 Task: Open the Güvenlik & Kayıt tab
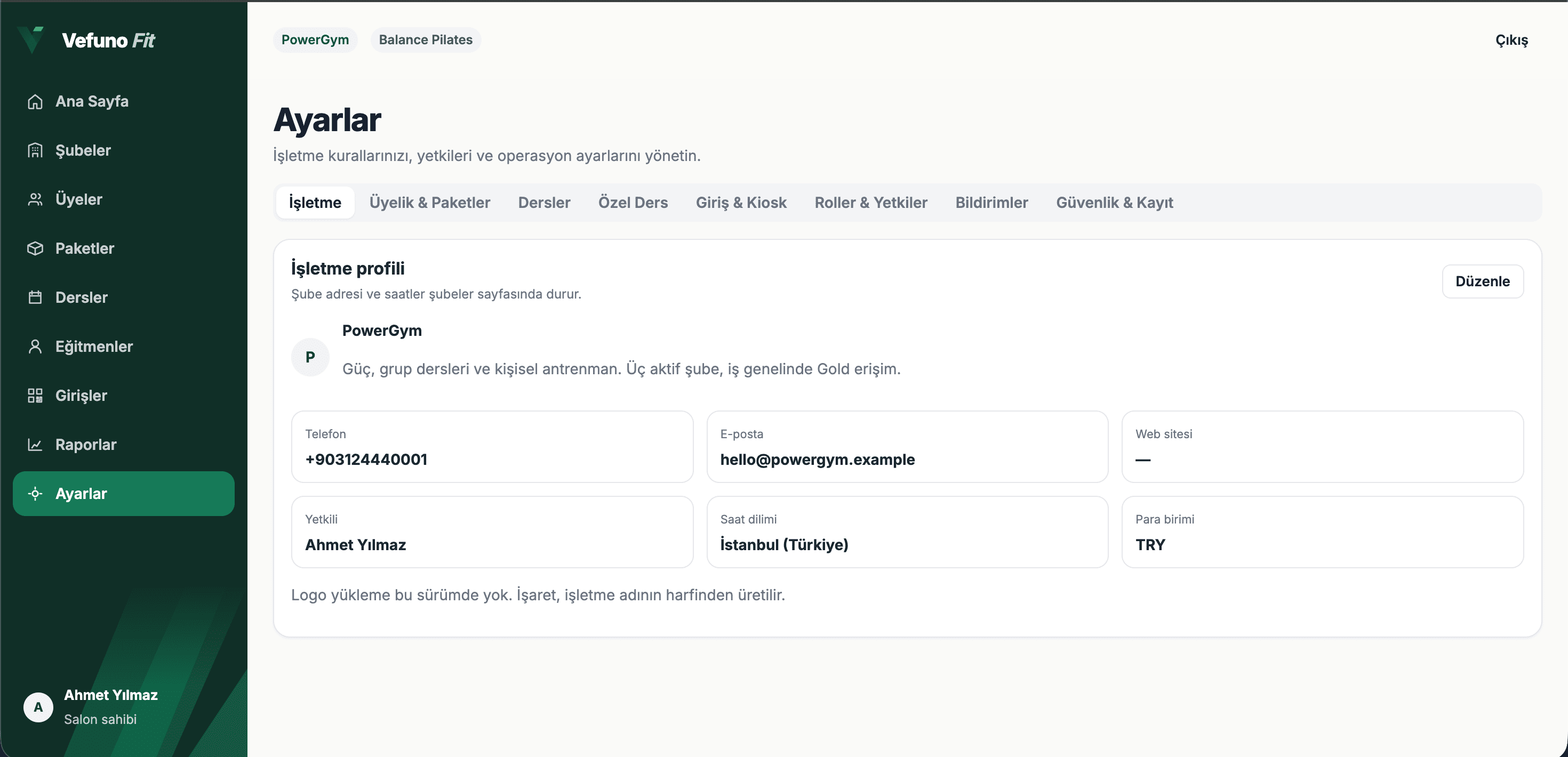[x=1115, y=203]
